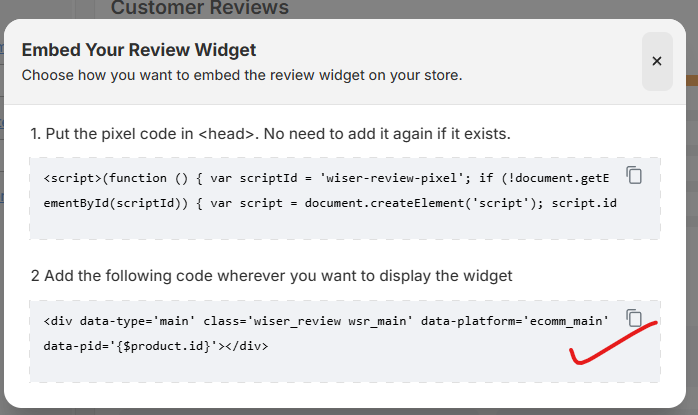Click the data-pid='{$product.id}' code line

click(x=155, y=346)
